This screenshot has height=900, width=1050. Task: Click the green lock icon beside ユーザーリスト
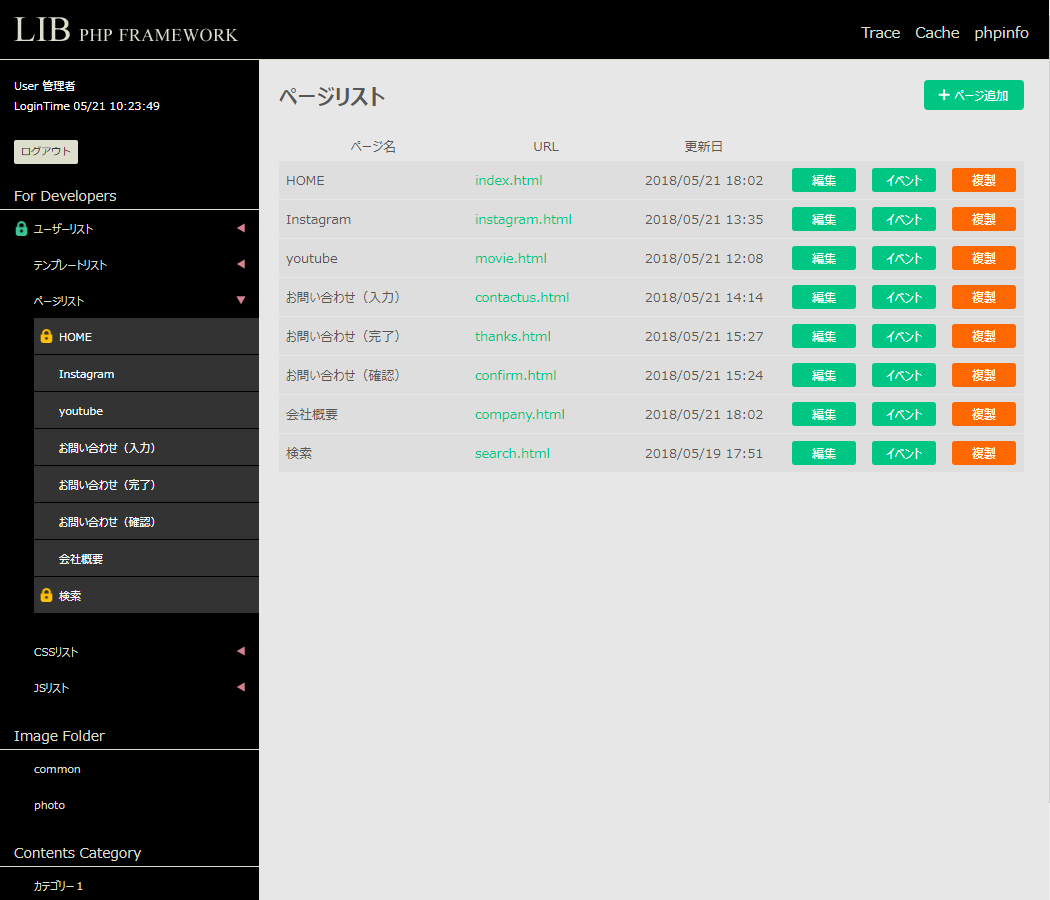coord(21,229)
